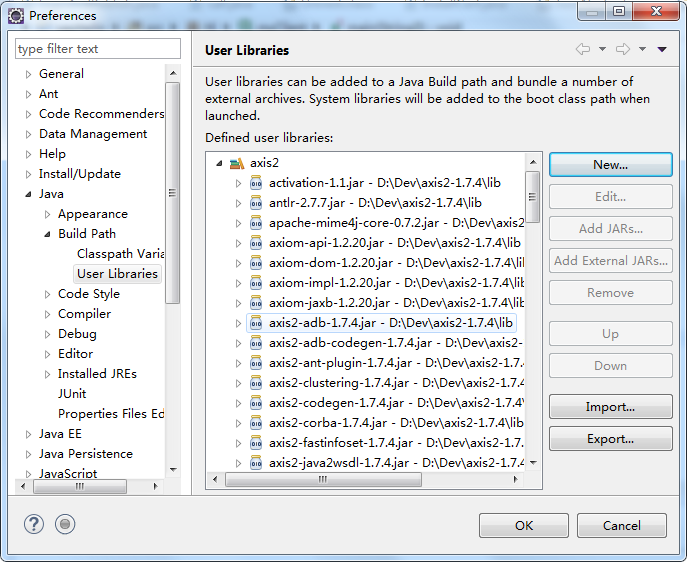Expand the axis2-corba-1.7.4.jar entry
687x562 pixels.
click(238, 424)
